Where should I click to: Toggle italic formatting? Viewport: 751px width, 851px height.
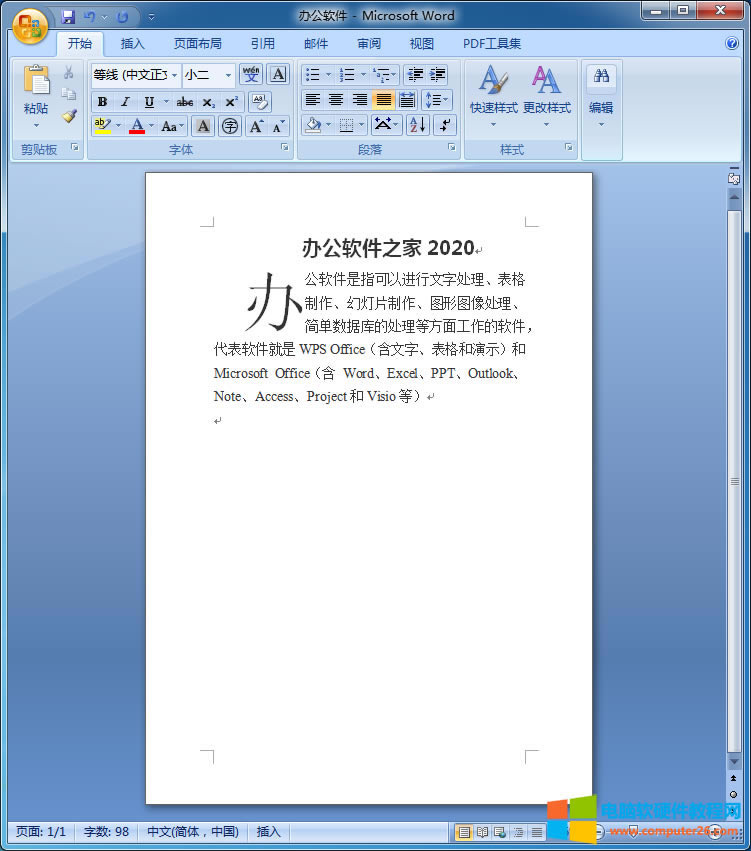point(125,101)
